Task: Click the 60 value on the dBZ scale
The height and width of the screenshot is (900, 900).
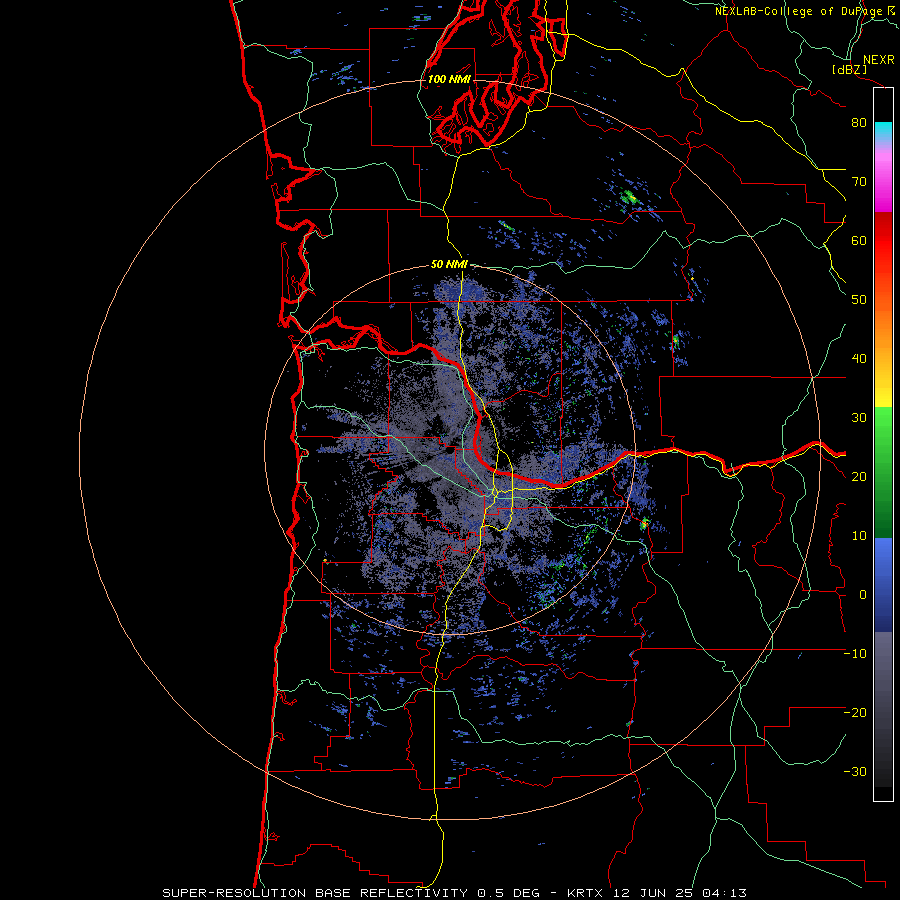Action: click(x=859, y=241)
